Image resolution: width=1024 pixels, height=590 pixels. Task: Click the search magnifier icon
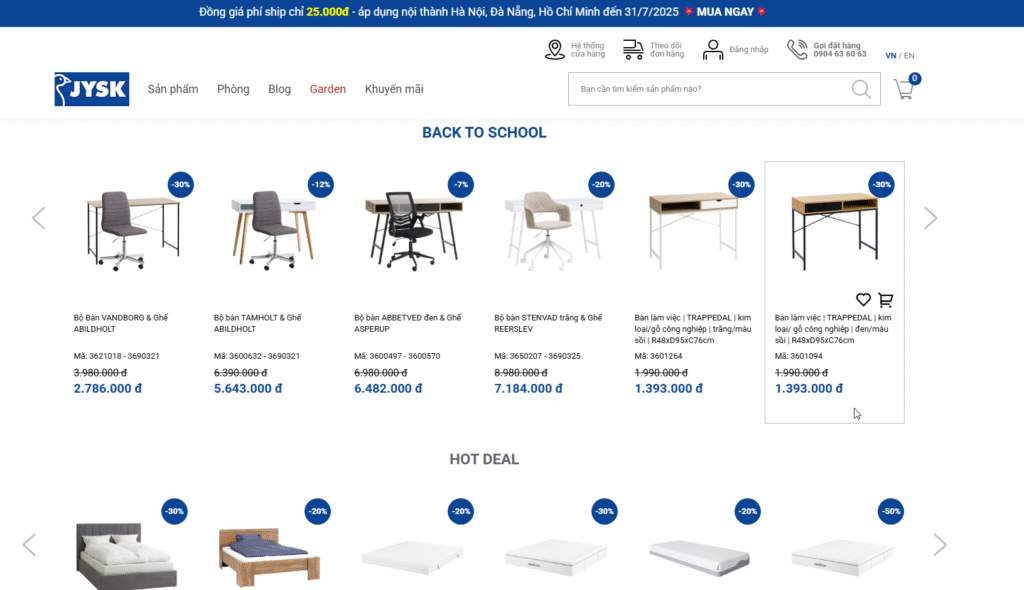(x=861, y=89)
